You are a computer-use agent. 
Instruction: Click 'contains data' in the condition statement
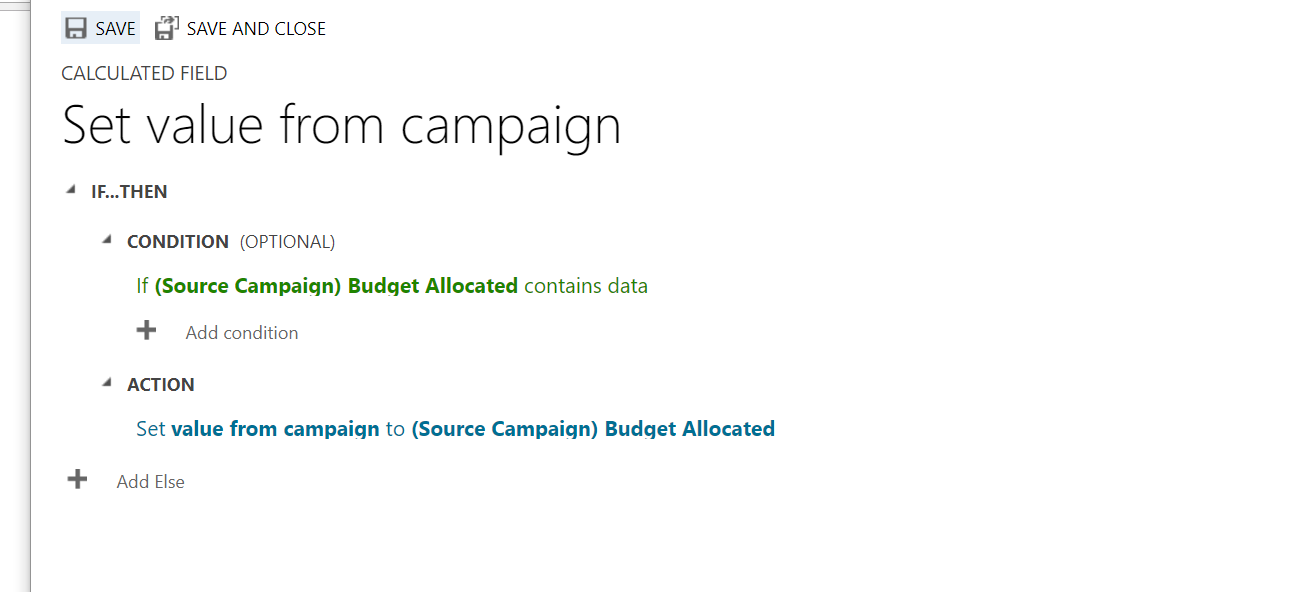586,286
